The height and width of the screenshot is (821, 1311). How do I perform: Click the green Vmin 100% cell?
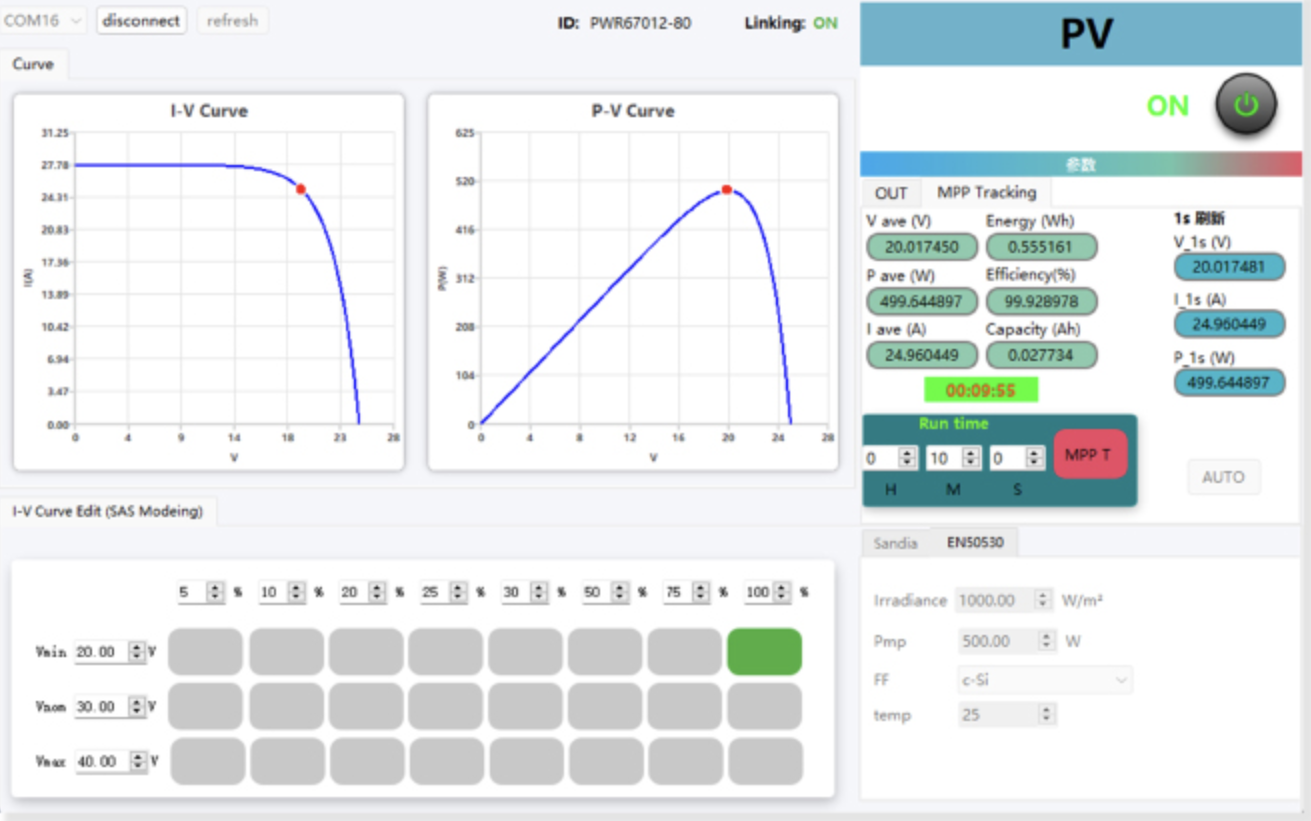point(764,652)
